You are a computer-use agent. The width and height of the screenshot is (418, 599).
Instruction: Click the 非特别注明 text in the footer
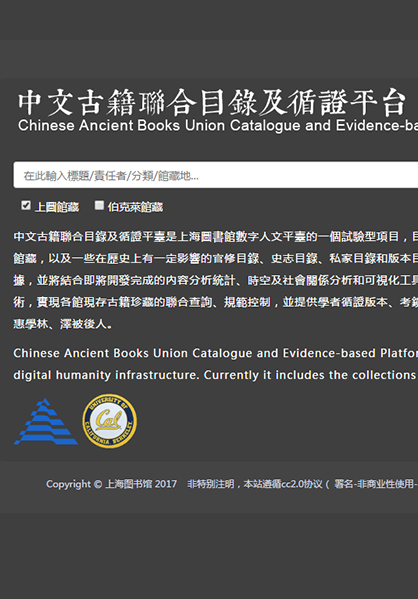[211, 484]
